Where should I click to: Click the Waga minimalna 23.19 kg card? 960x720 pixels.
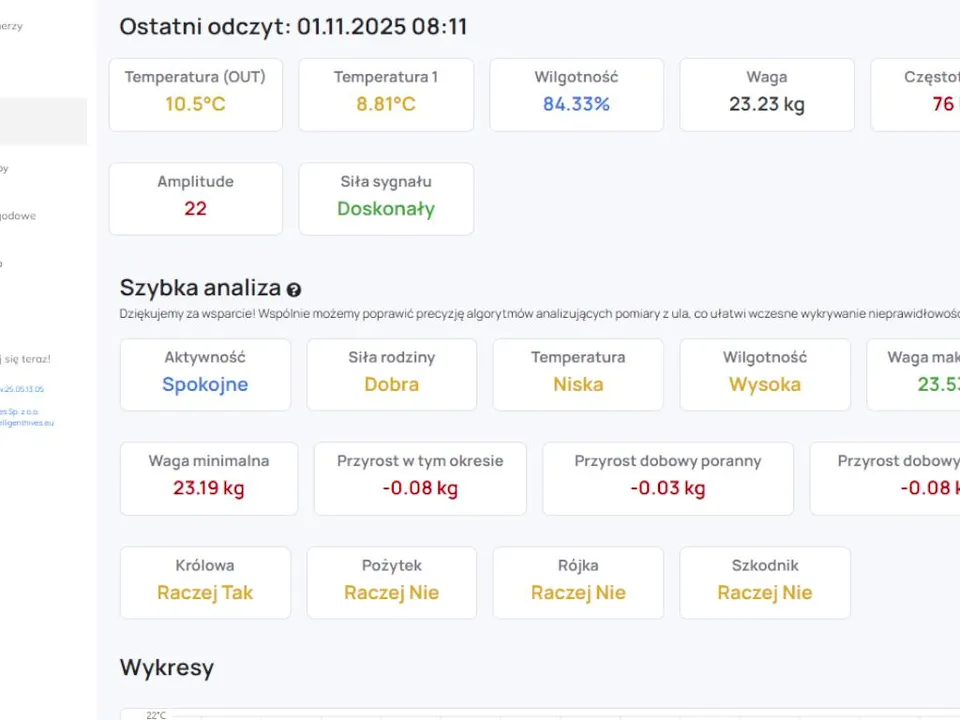[x=208, y=478]
